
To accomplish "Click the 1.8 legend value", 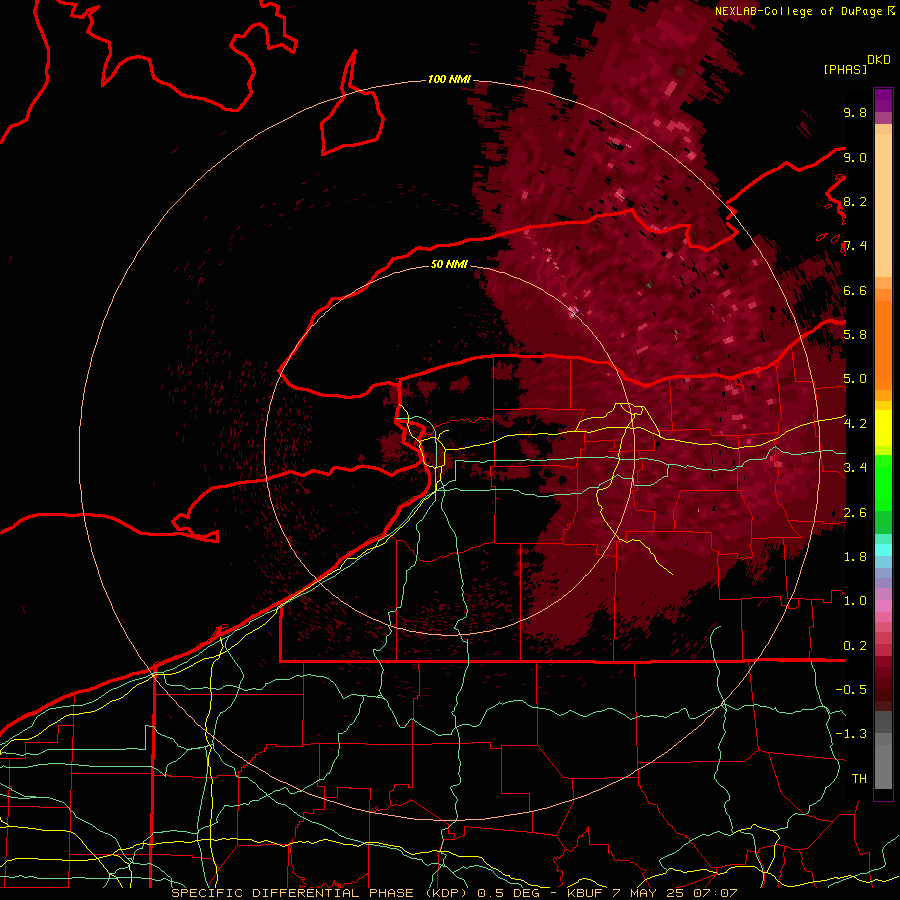I will coord(855,557).
